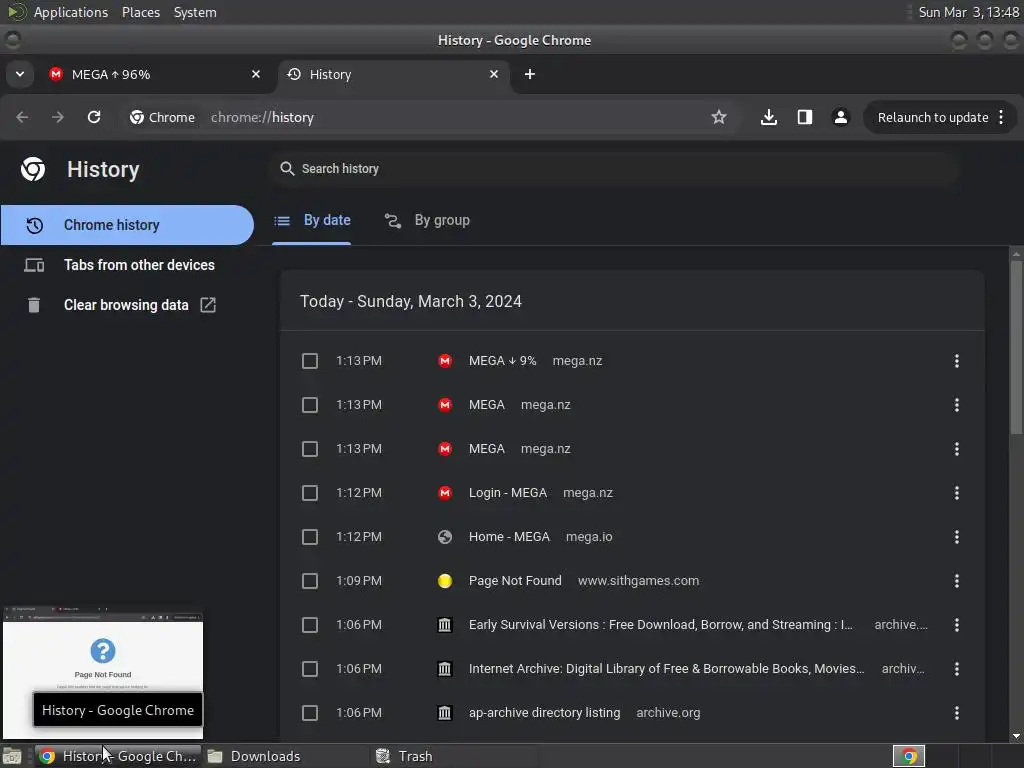
Task: Check the ap-archive directory listing entry
Action: click(x=310, y=713)
